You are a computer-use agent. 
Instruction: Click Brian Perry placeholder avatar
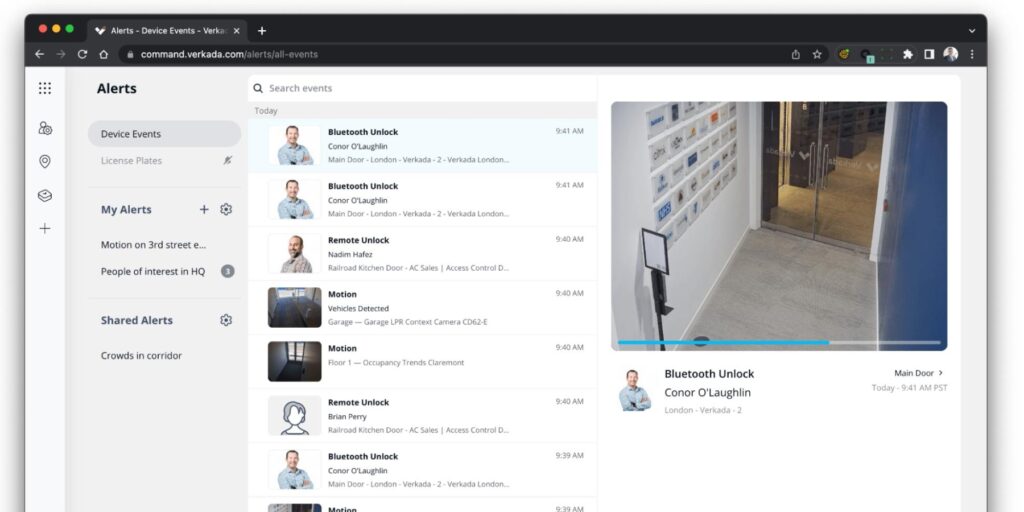(x=295, y=415)
